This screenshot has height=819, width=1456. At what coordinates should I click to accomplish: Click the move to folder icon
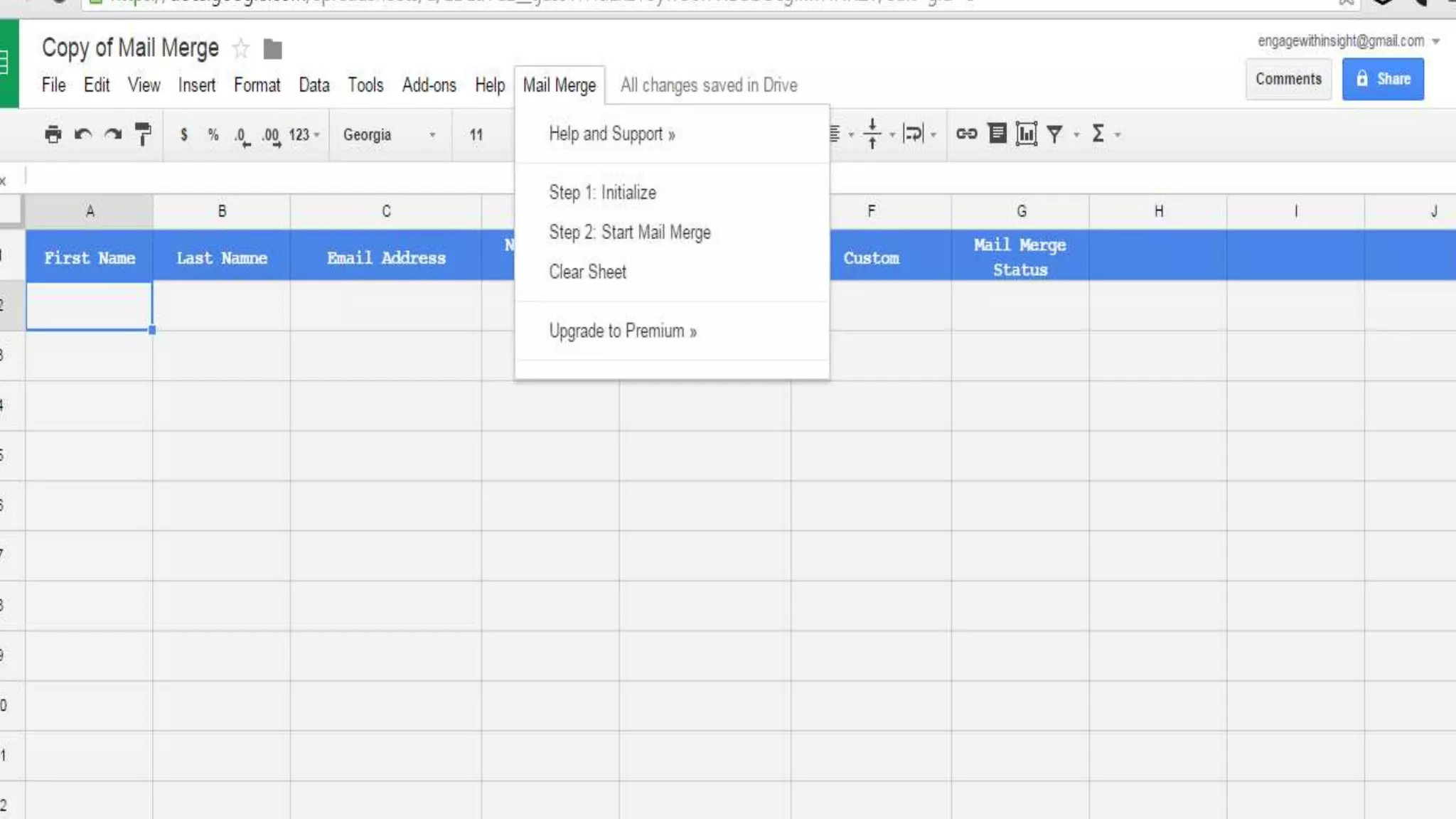pos(272,49)
